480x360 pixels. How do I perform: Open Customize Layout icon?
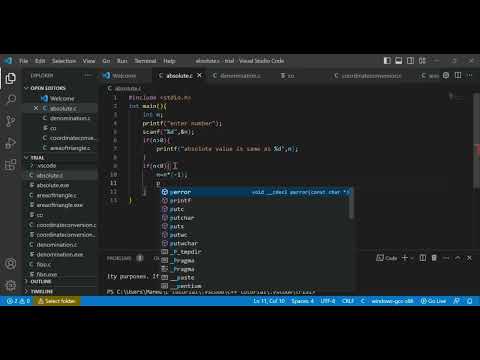[422, 61]
